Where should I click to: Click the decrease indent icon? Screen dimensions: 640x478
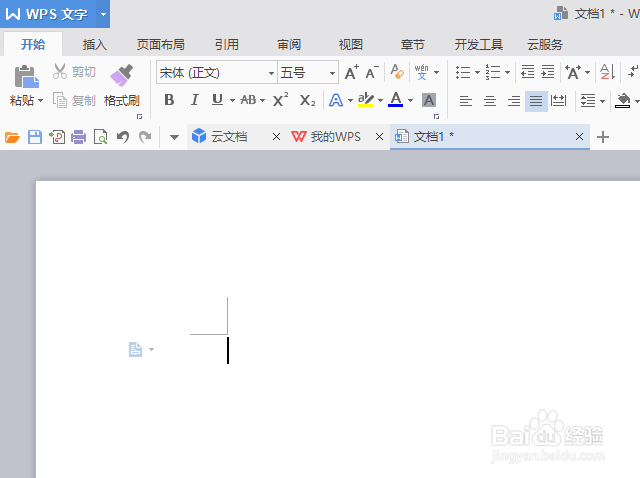[528, 72]
